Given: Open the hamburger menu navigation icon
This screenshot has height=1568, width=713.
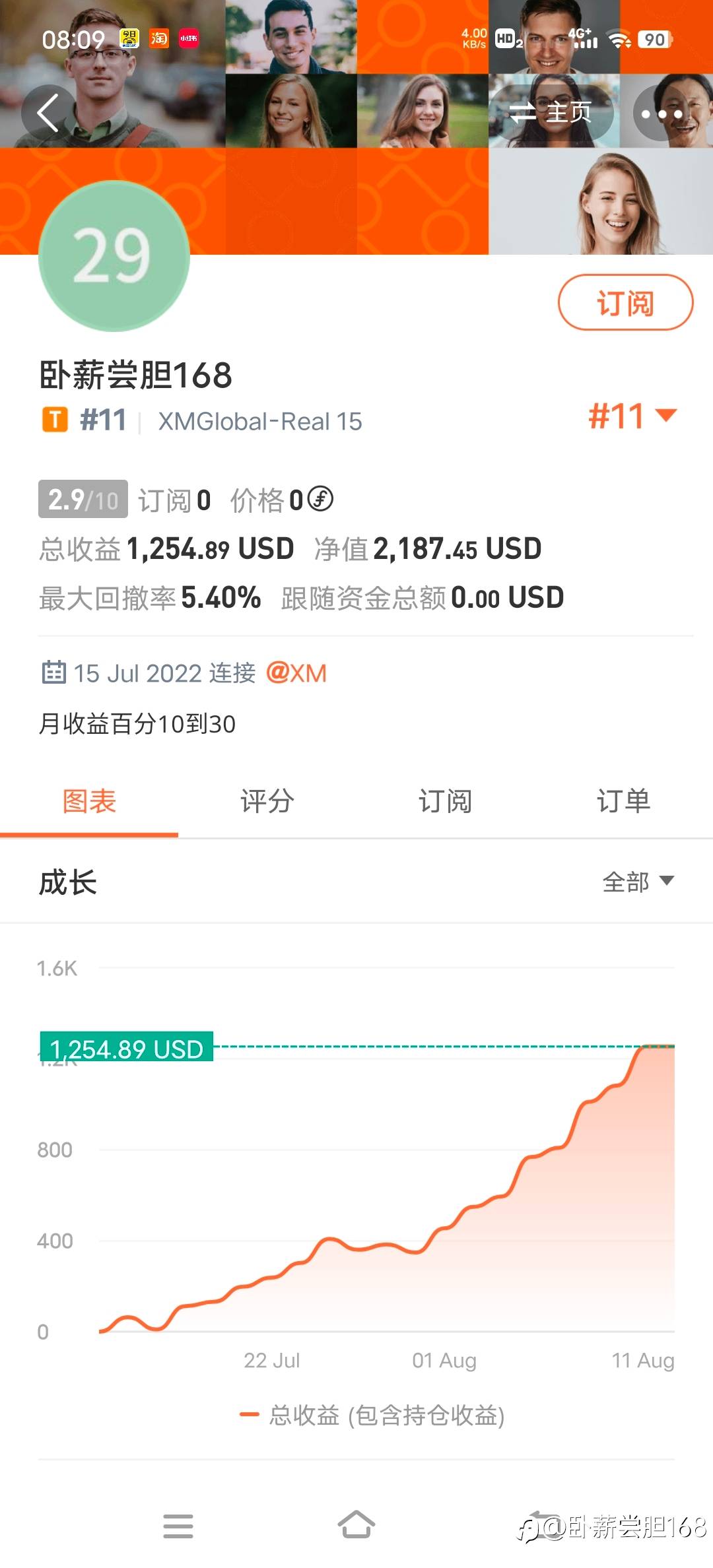Looking at the screenshot, I should point(178,1525).
